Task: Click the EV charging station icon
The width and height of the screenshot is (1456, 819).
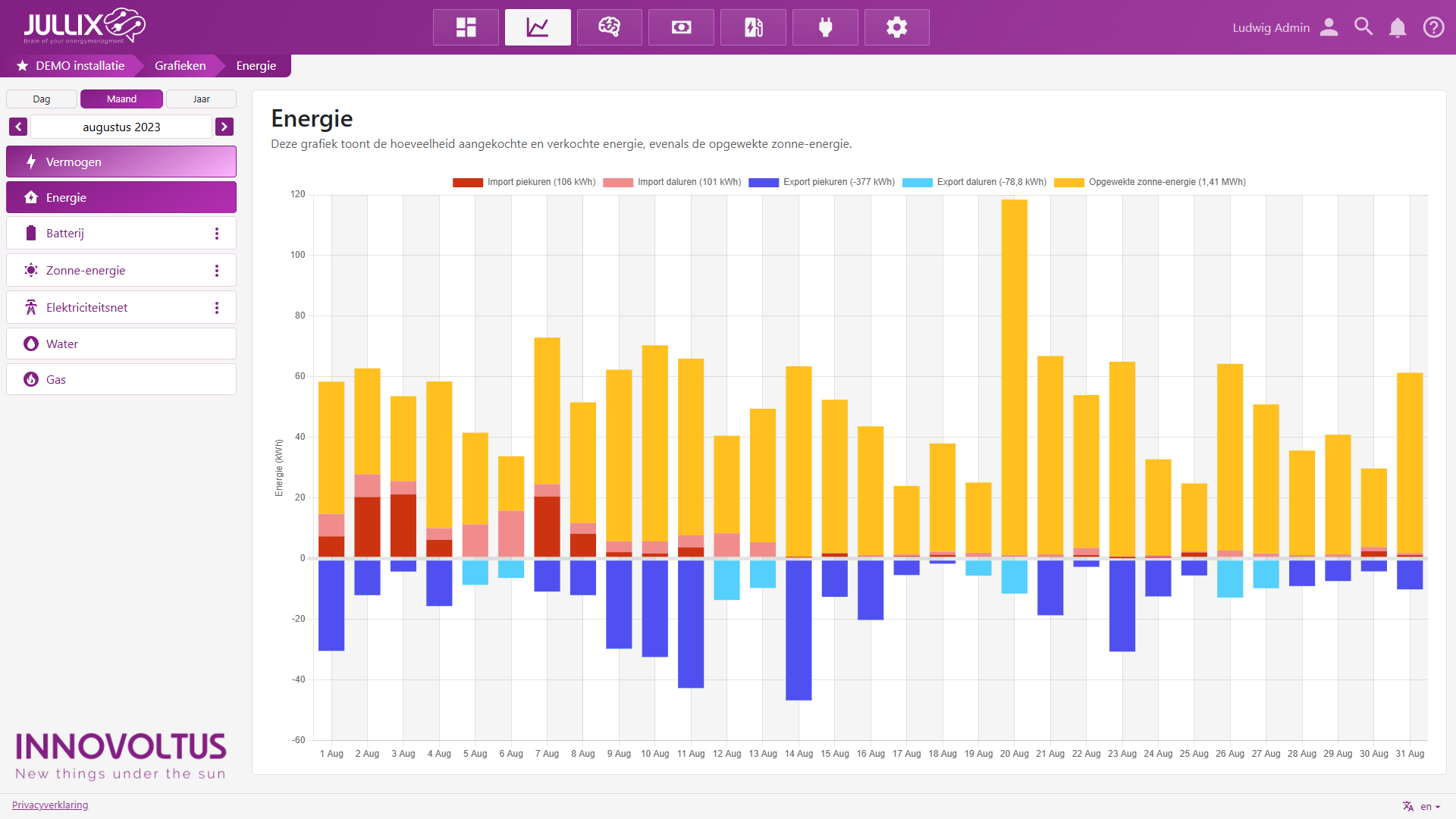Action: point(753,27)
